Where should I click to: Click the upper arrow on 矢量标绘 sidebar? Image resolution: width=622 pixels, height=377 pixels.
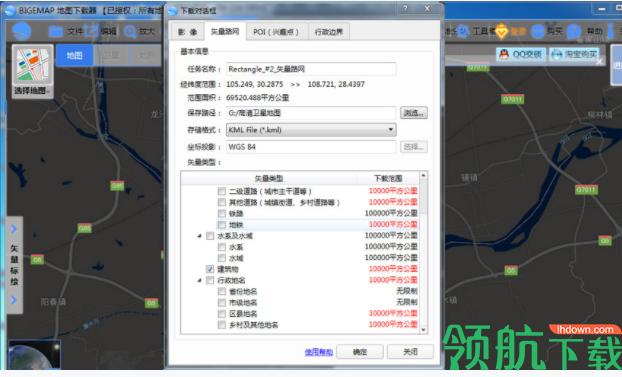click(14, 229)
